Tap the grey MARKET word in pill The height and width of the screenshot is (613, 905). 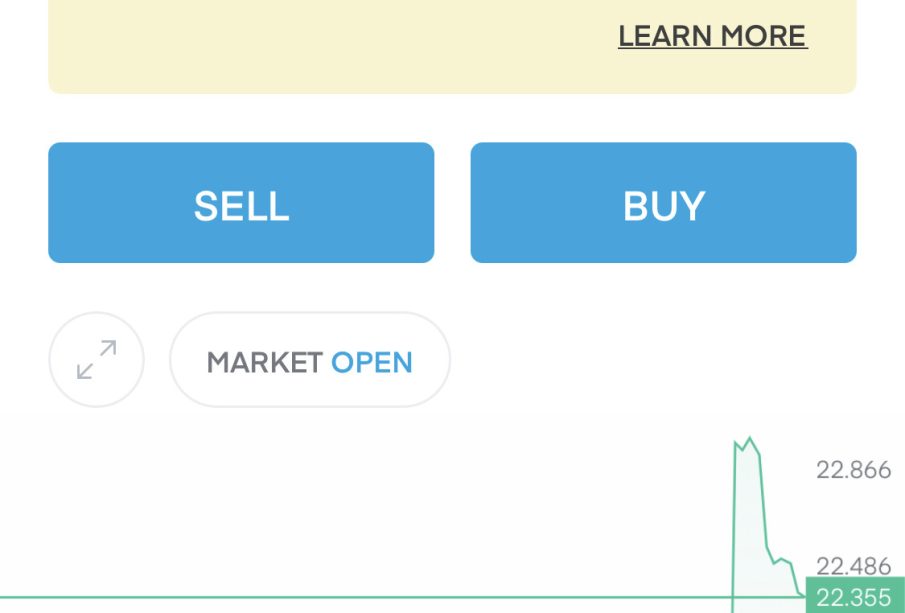264,362
